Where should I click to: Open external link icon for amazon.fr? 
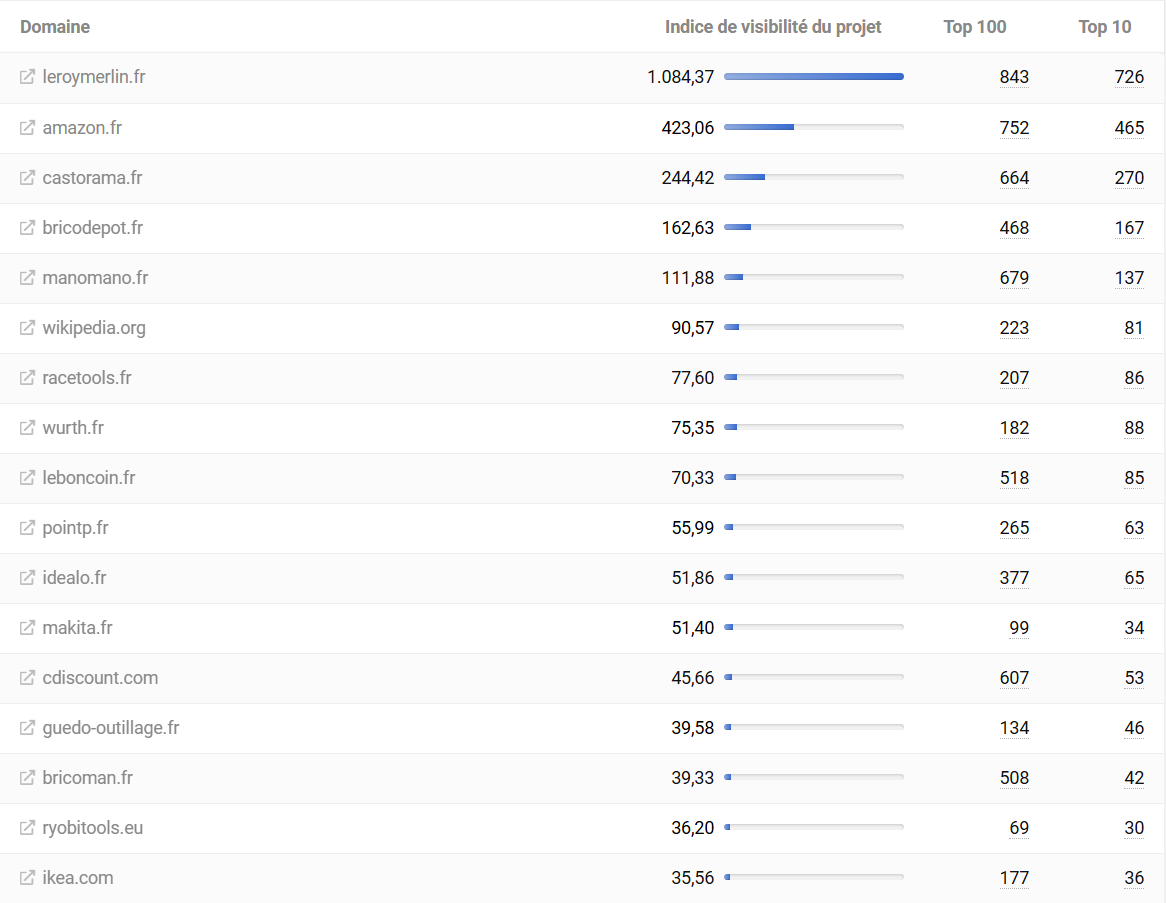pyautogui.click(x=28, y=128)
